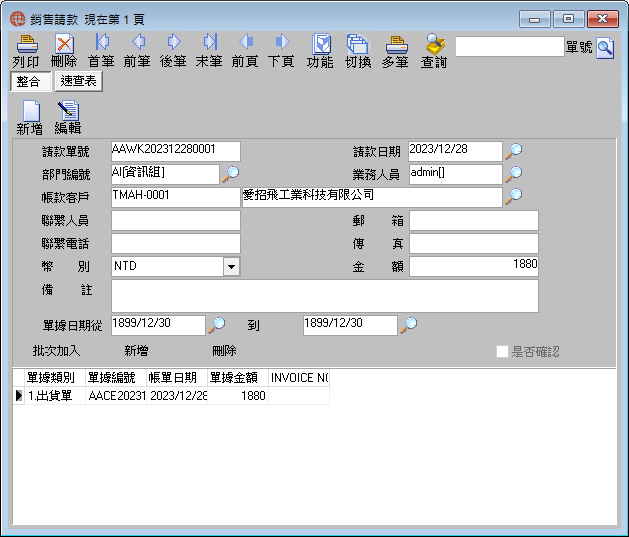Open the 請款日期 date lookup
The width and height of the screenshot is (629, 537).
[514, 151]
